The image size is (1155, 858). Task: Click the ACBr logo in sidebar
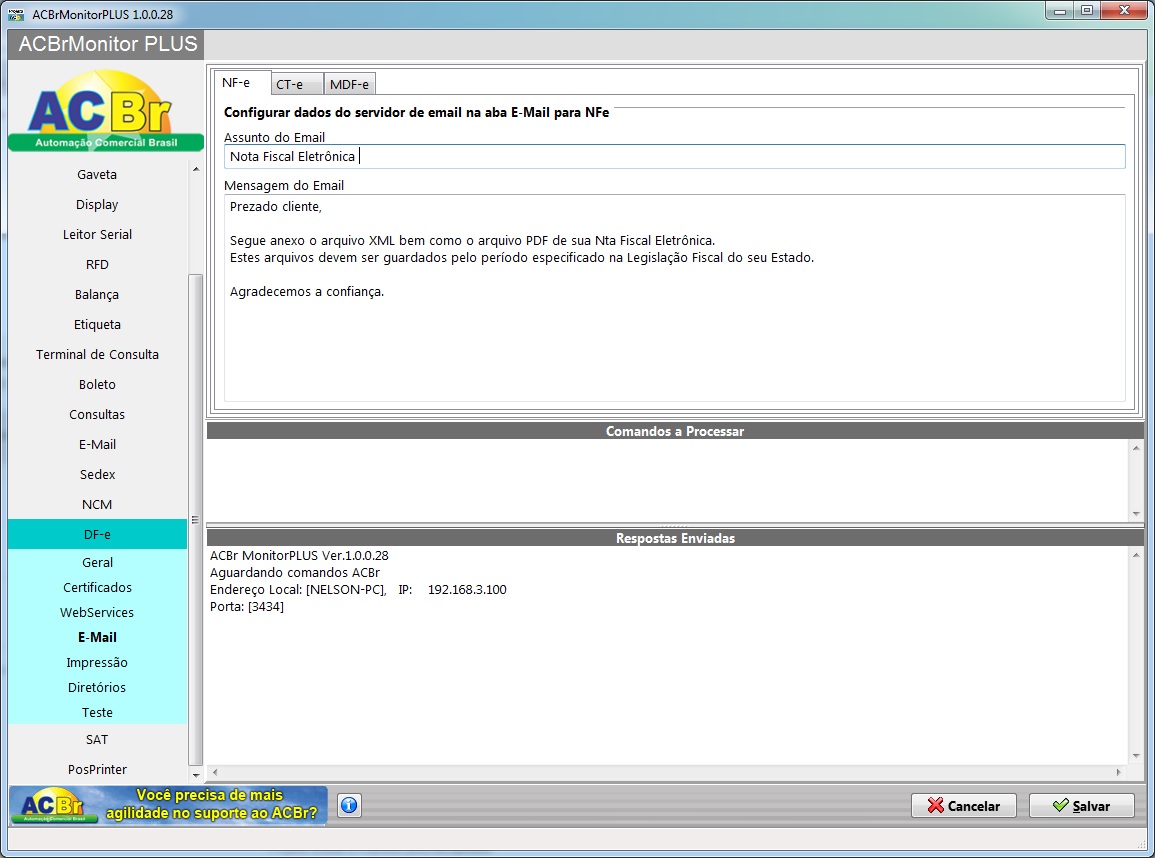pyautogui.click(x=105, y=110)
